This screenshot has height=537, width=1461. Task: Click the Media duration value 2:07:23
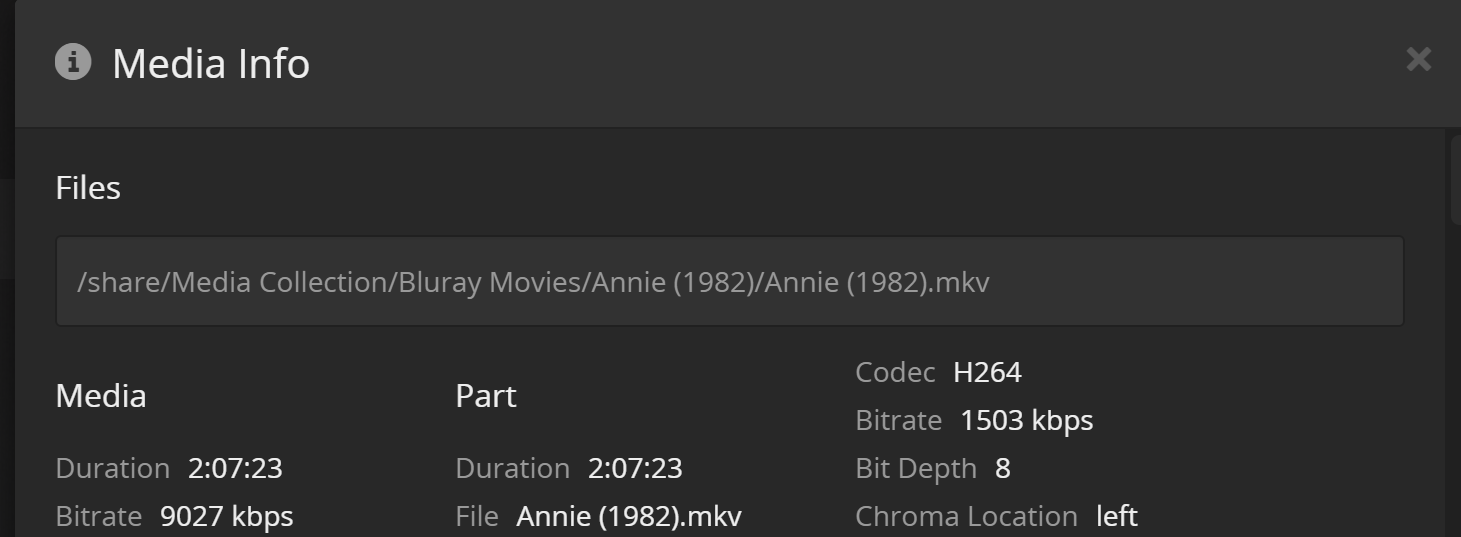235,468
